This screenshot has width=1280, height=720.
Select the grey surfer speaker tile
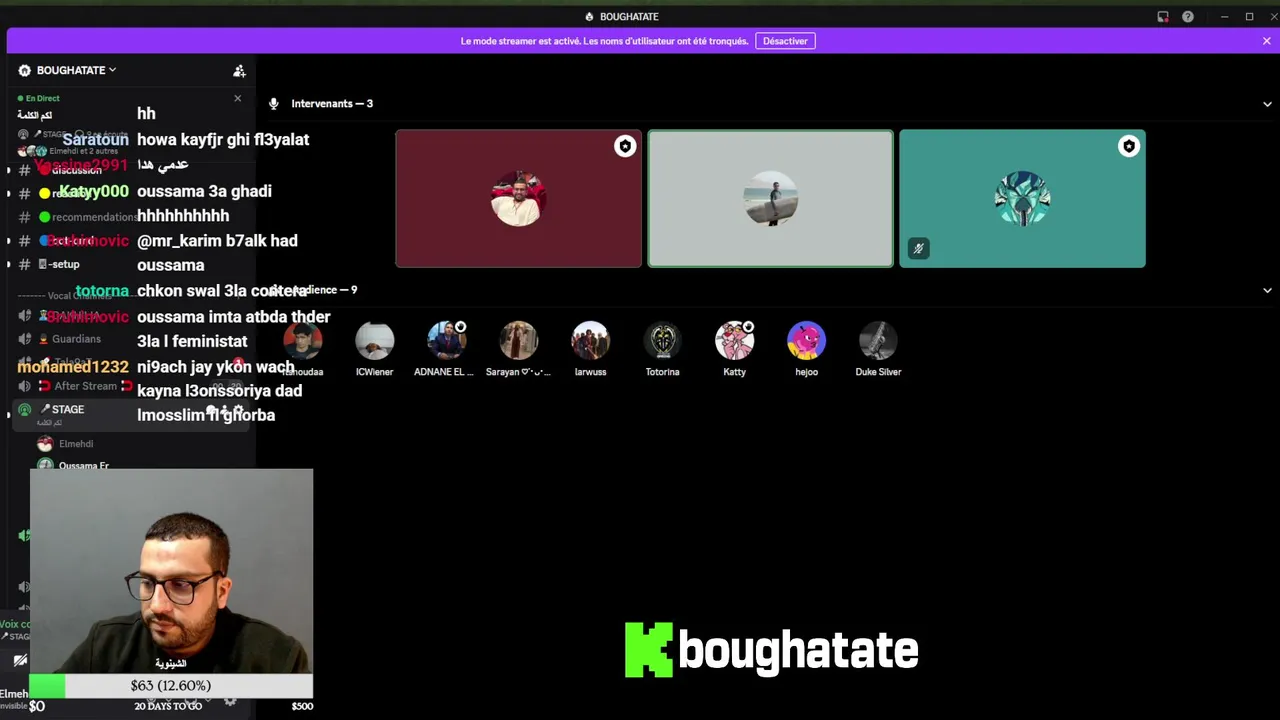coord(770,199)
